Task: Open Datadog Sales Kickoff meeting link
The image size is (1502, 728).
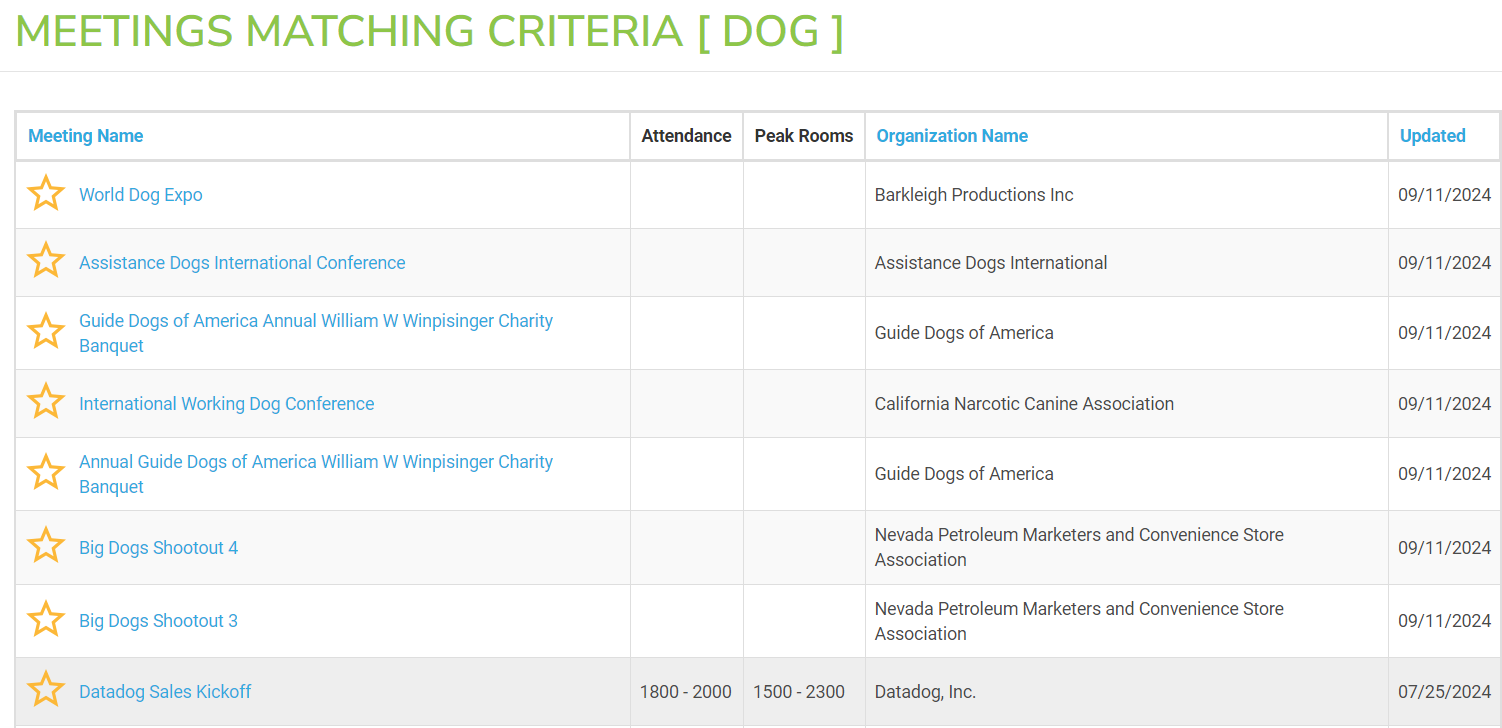Action: (165, 692)
